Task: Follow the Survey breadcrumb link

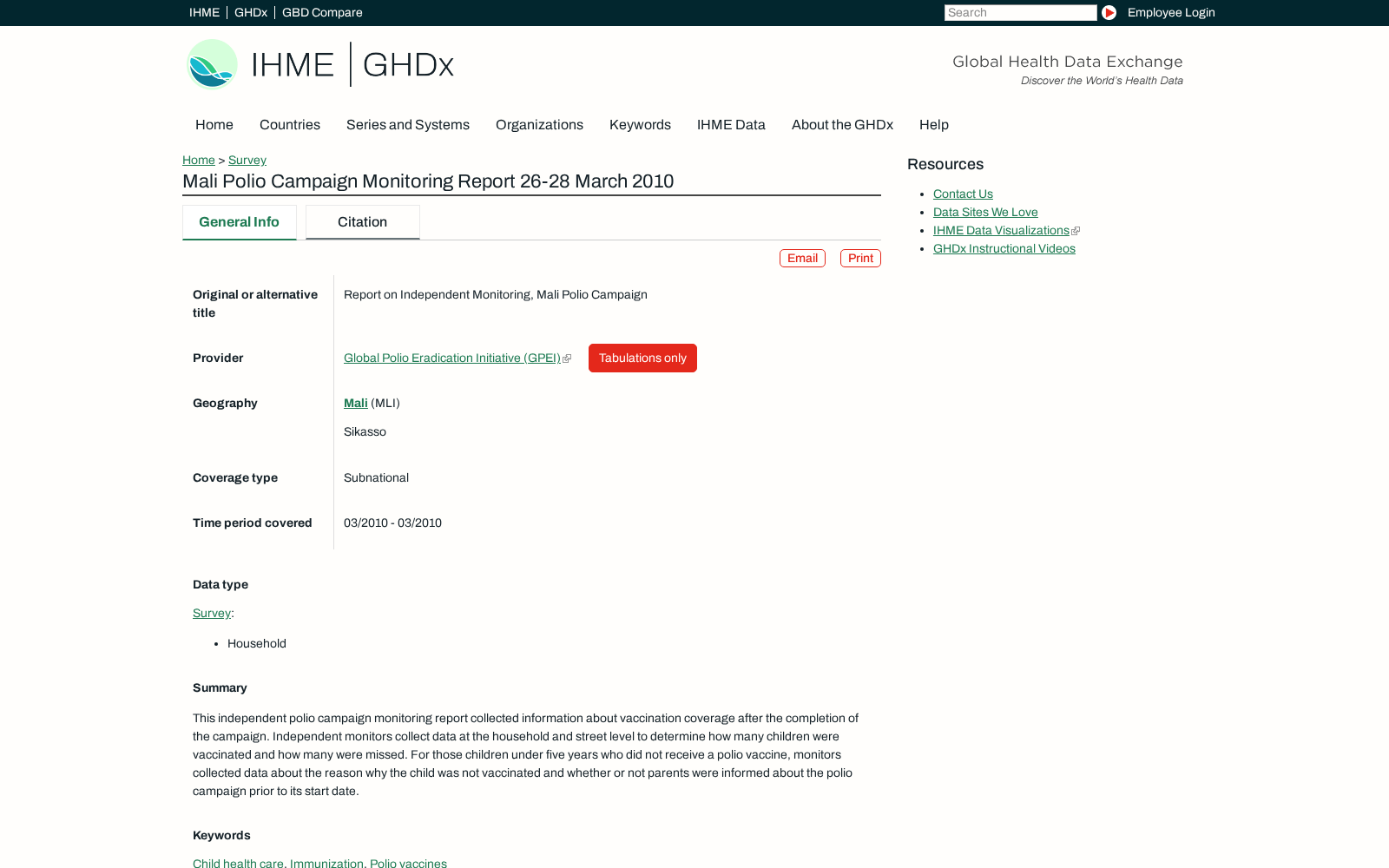Action: coord(247,160)
